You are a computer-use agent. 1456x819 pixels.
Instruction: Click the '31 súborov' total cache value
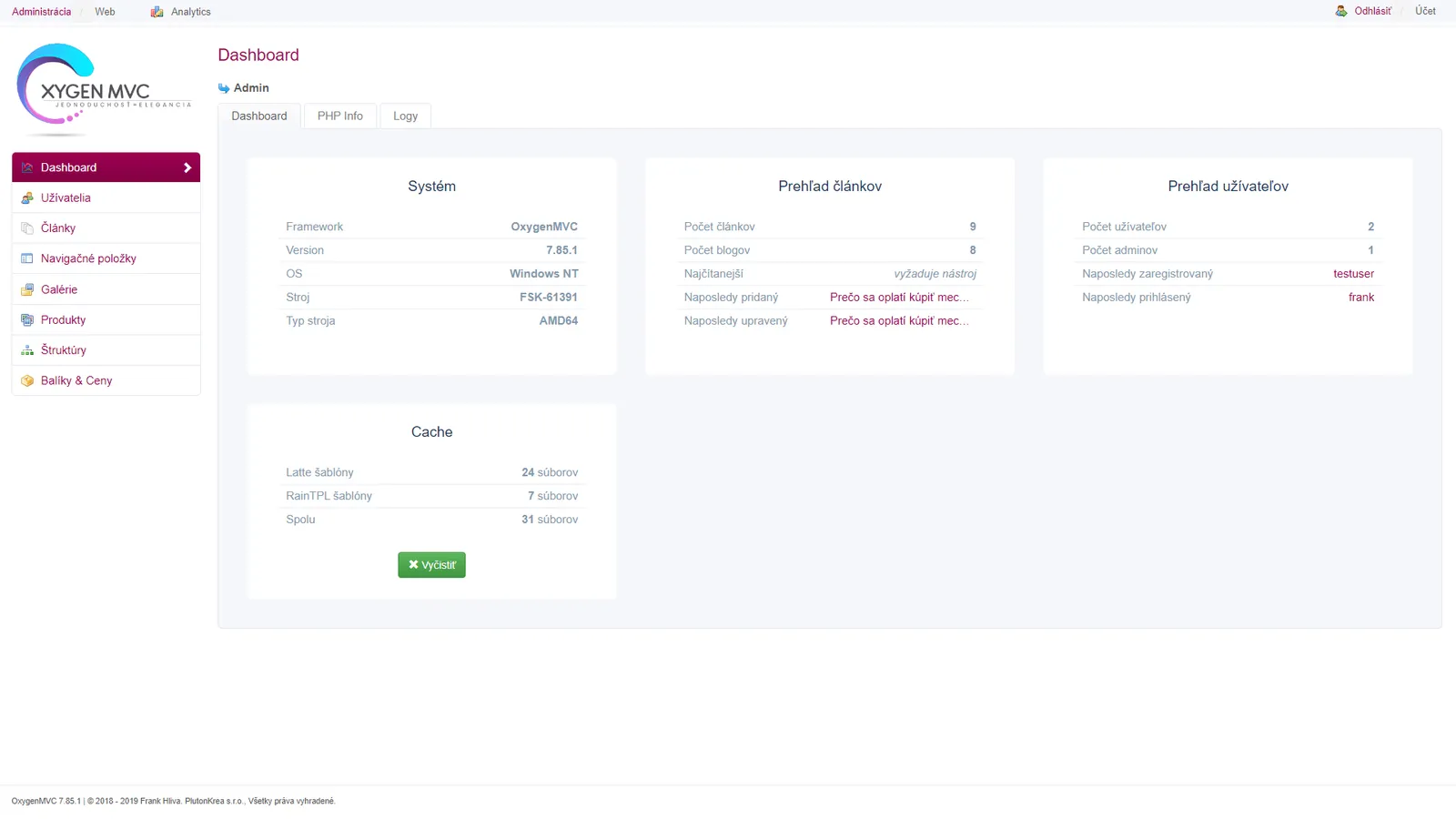550,520
